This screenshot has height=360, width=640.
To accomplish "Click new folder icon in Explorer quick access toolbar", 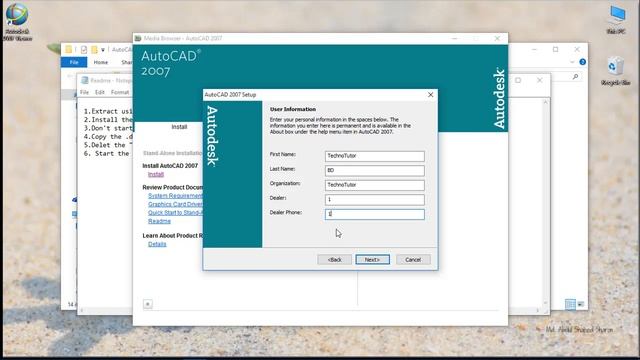I will click(x=94, y=50).
